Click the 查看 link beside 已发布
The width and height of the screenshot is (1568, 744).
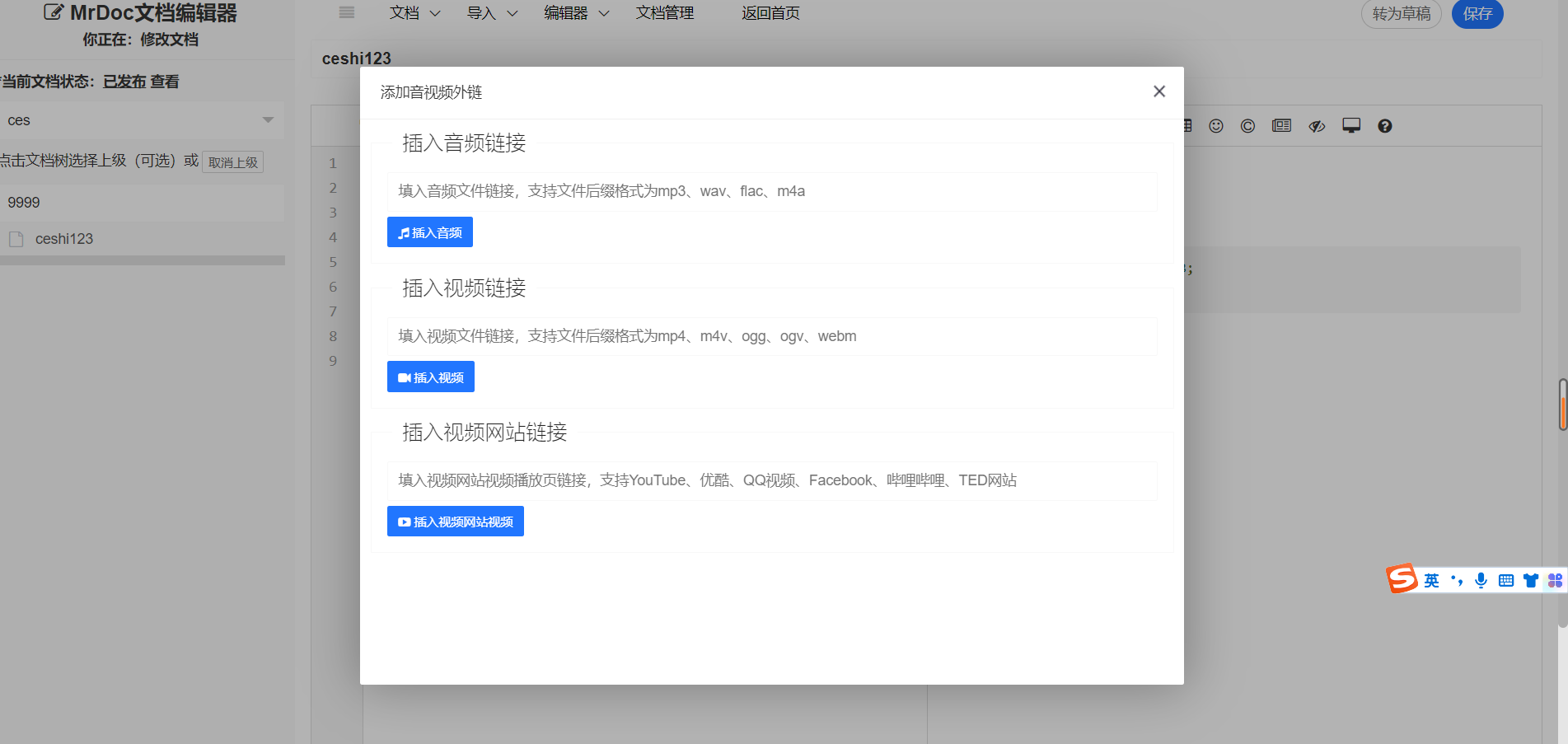tap(164, 82)
